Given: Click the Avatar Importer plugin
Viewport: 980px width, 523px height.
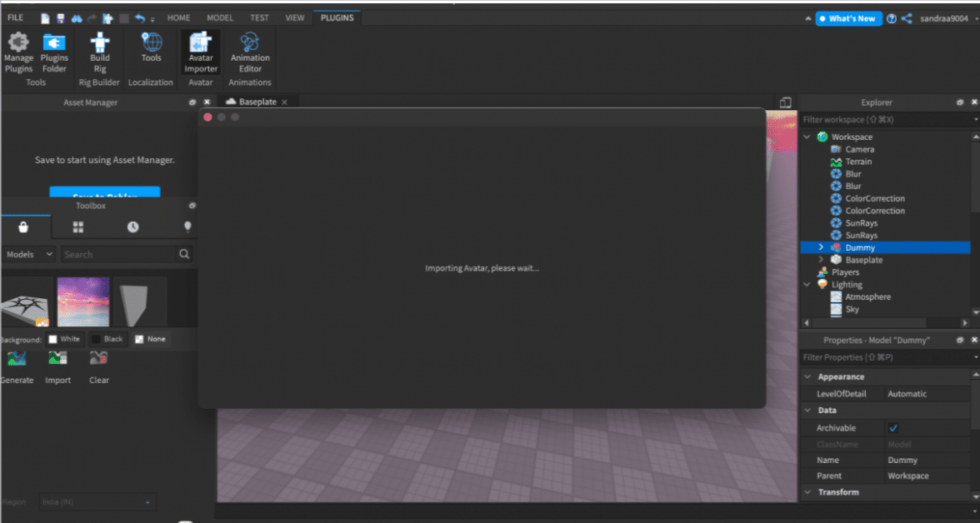Looking at the screenshot, I should pos(201,53).
